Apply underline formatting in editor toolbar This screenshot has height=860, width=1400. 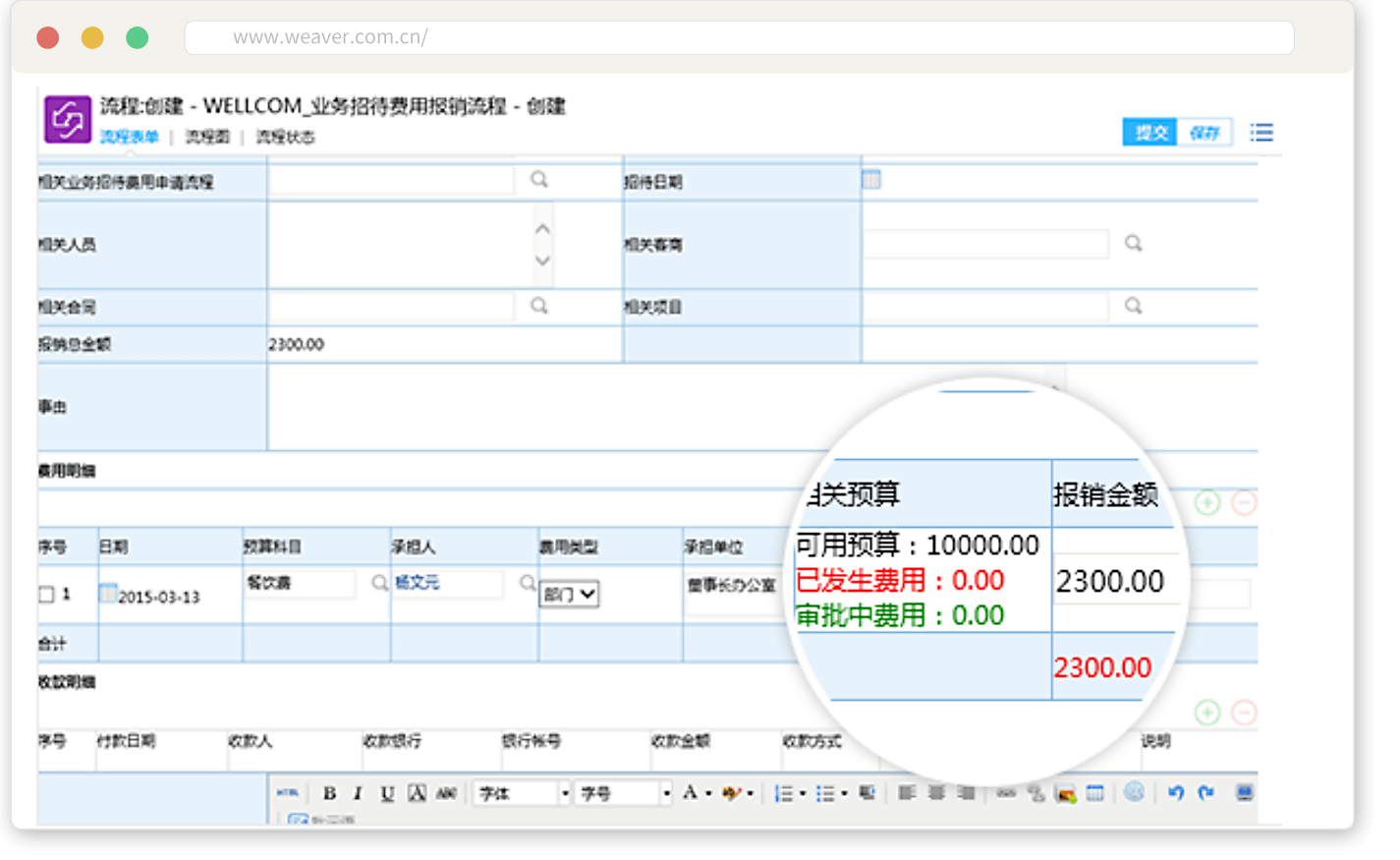coord(387,793)
